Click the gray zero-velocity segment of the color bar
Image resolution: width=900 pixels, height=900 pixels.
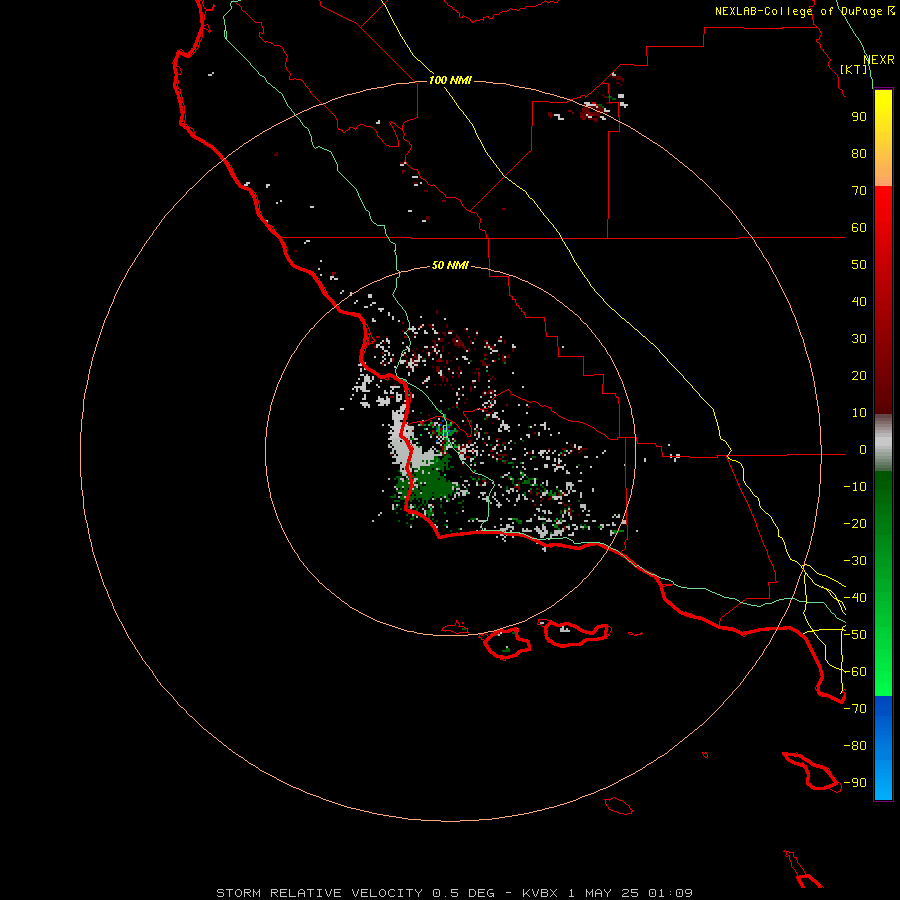pos(883,443)
